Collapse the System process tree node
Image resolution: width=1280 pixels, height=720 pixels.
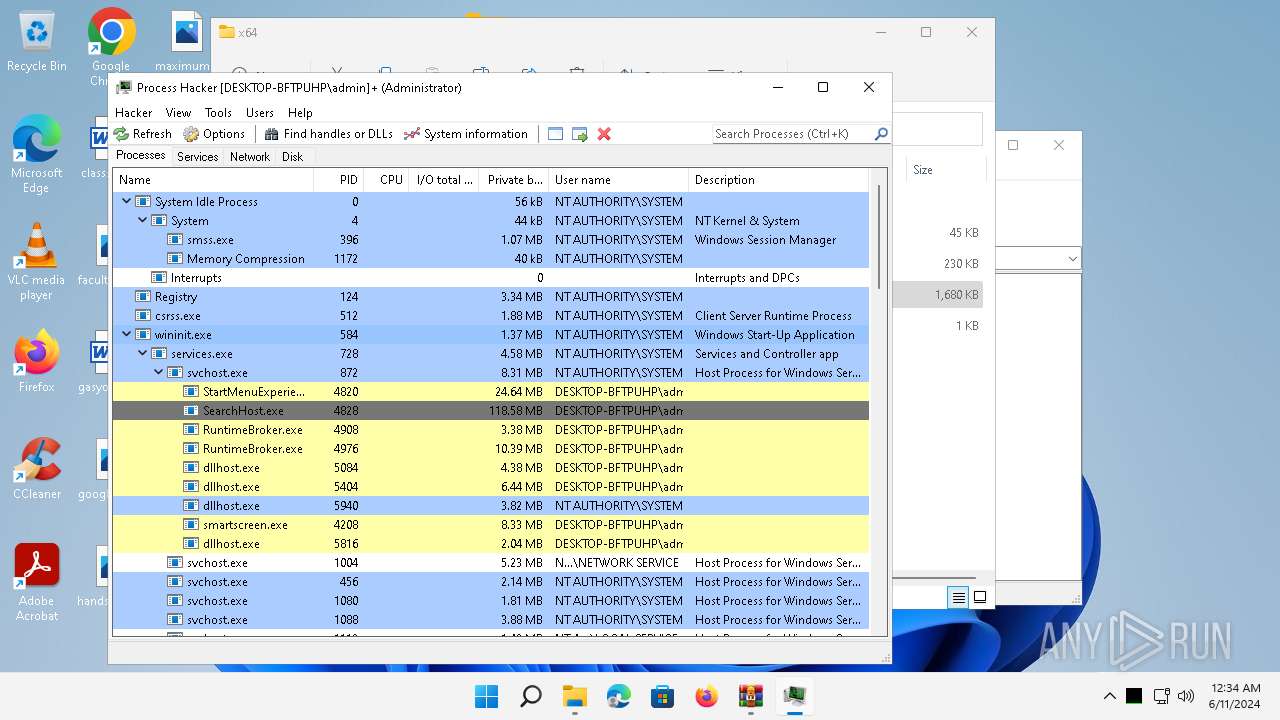click(x=142, y=220)
